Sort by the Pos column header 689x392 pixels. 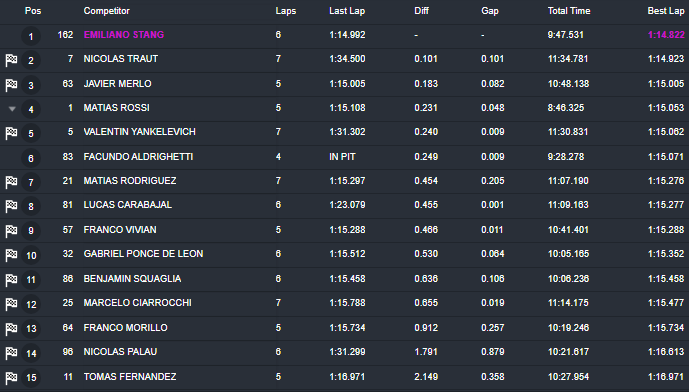[33, 11]
